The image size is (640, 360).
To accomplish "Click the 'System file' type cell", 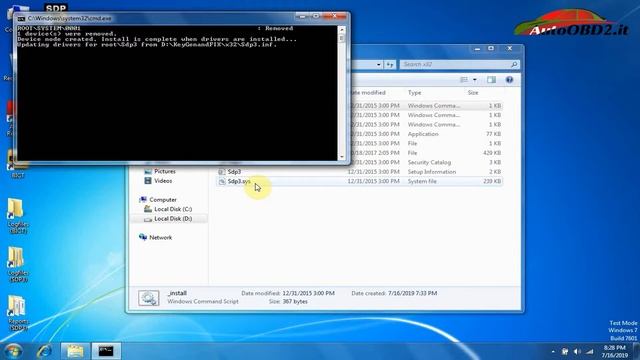I will (422, 181).
